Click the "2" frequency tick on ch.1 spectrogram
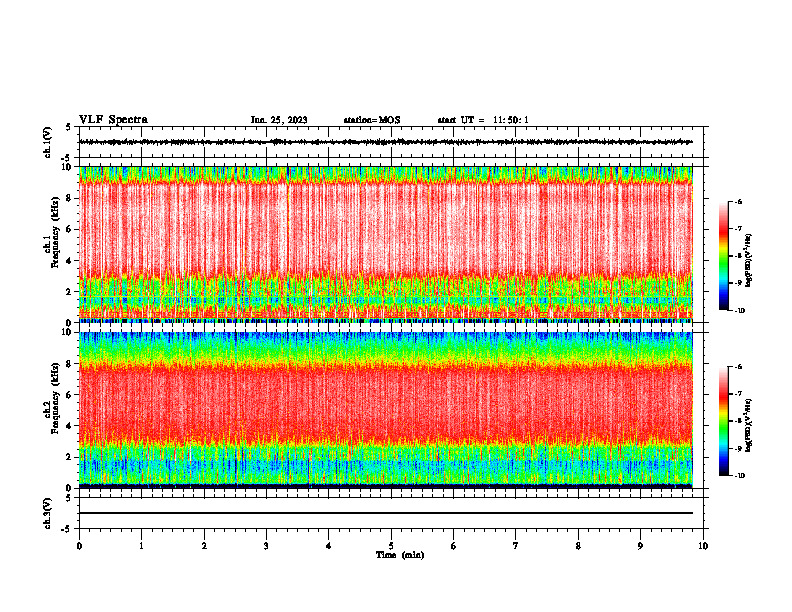 [69, 292]
